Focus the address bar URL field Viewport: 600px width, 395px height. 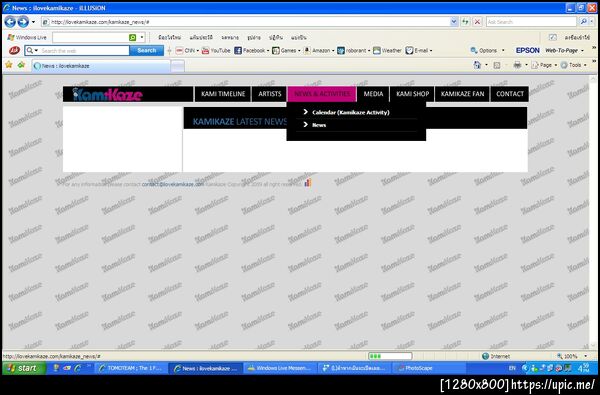(245, 22)
